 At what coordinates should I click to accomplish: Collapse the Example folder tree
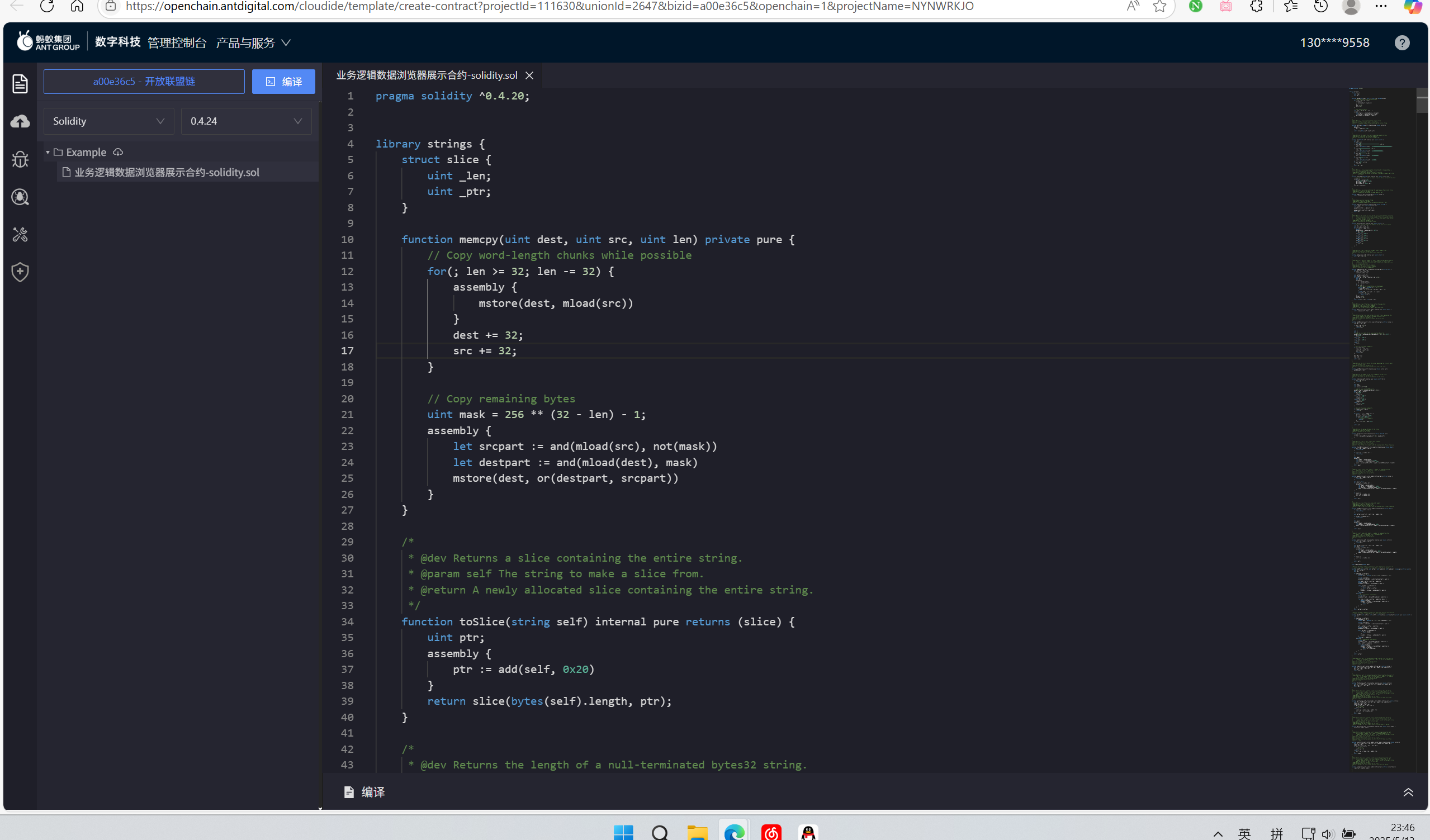[x=48, y=152]
